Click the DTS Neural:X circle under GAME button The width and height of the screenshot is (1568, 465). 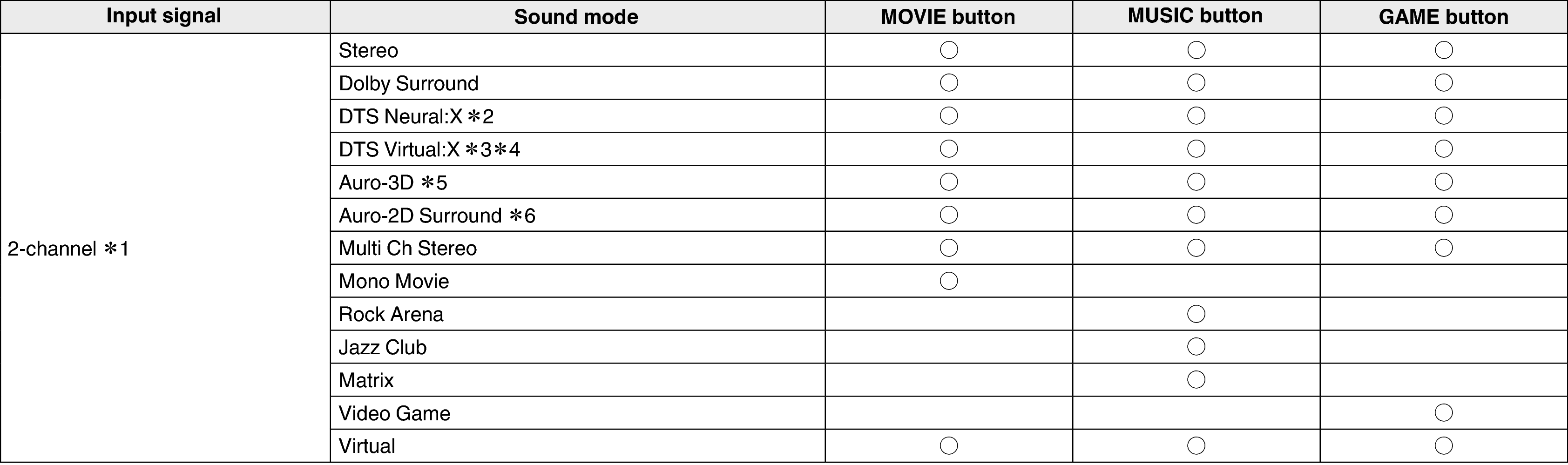point(1443,115)
